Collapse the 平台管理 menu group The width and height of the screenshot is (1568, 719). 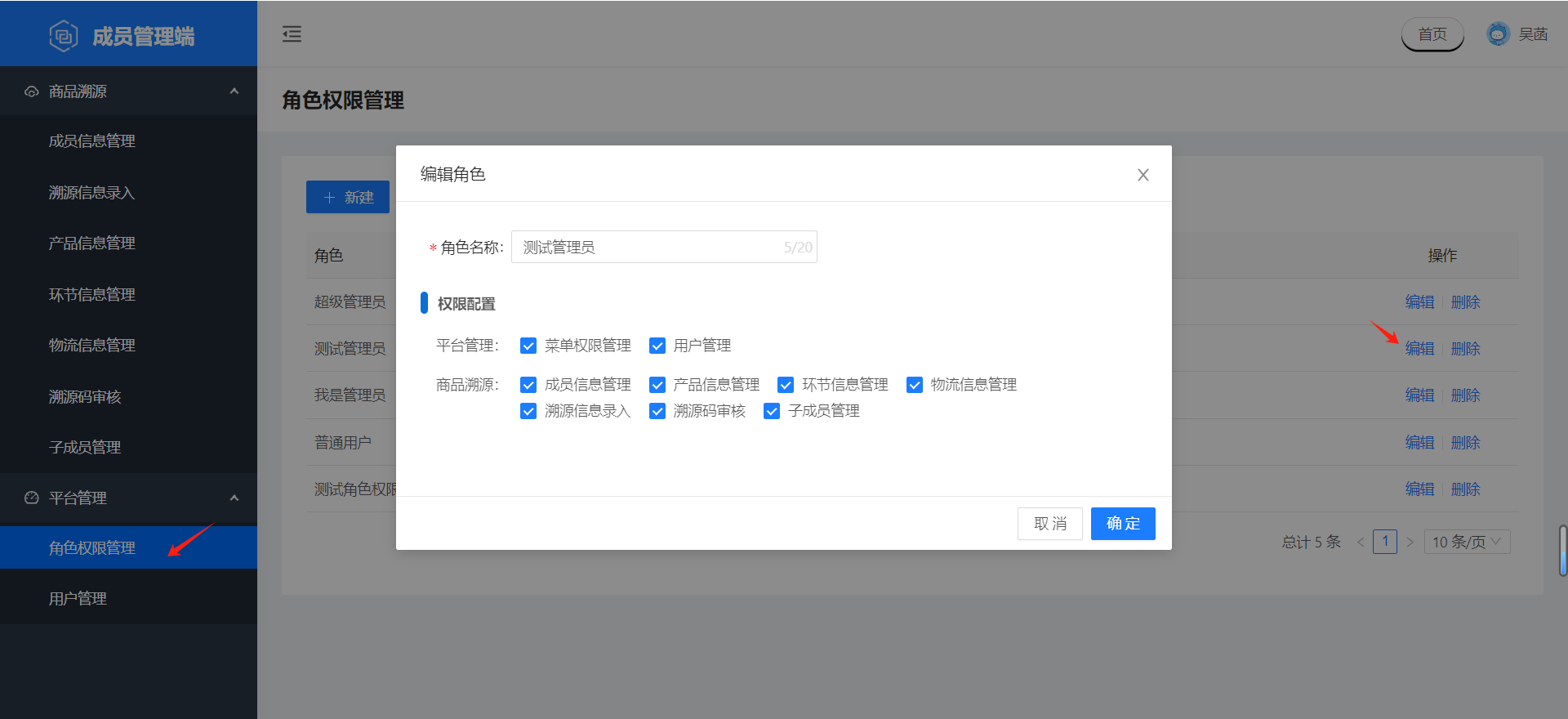pyautogui.click(x=234, y=498)
